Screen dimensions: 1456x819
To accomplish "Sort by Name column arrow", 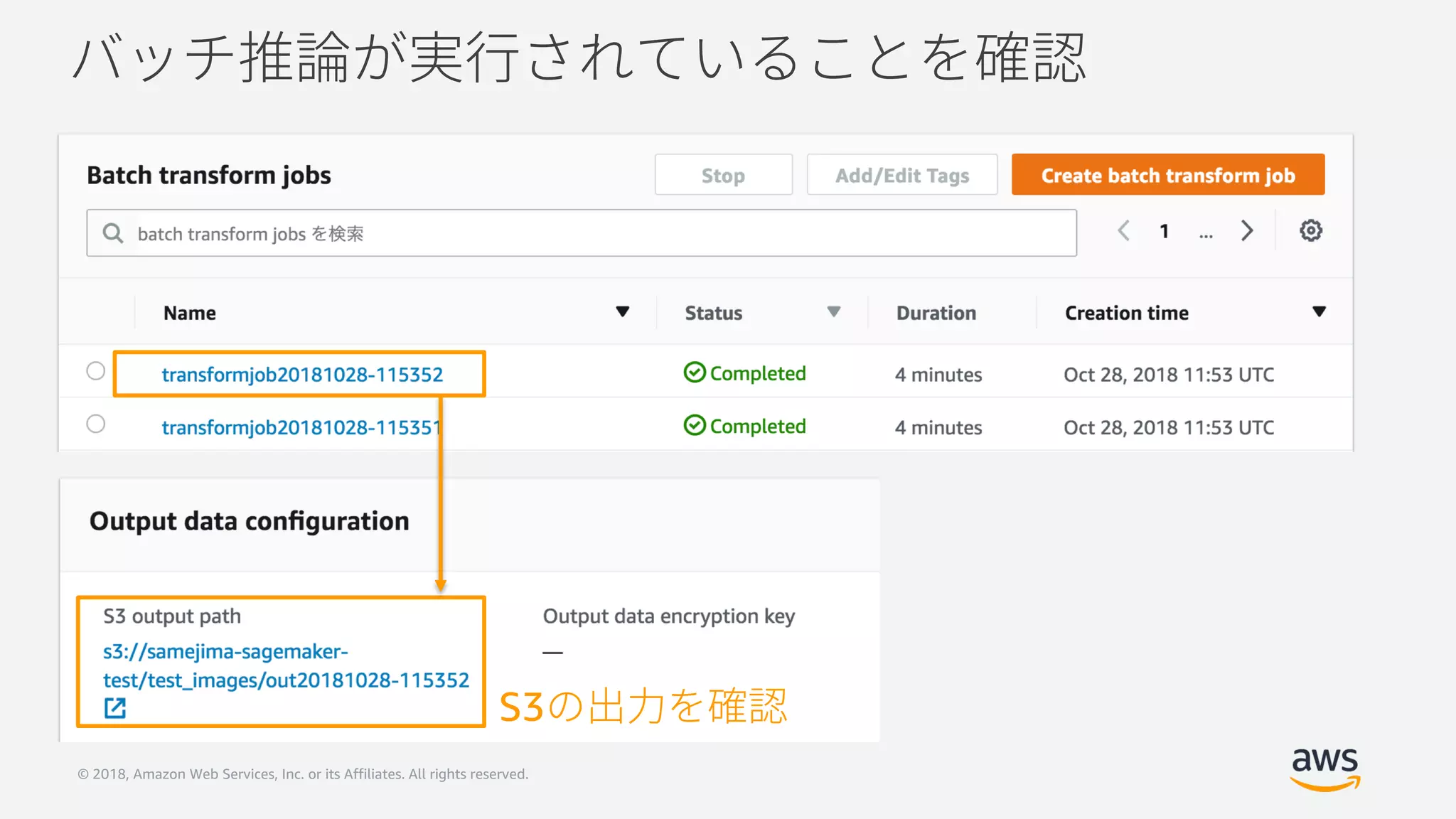I will point(622,312).
